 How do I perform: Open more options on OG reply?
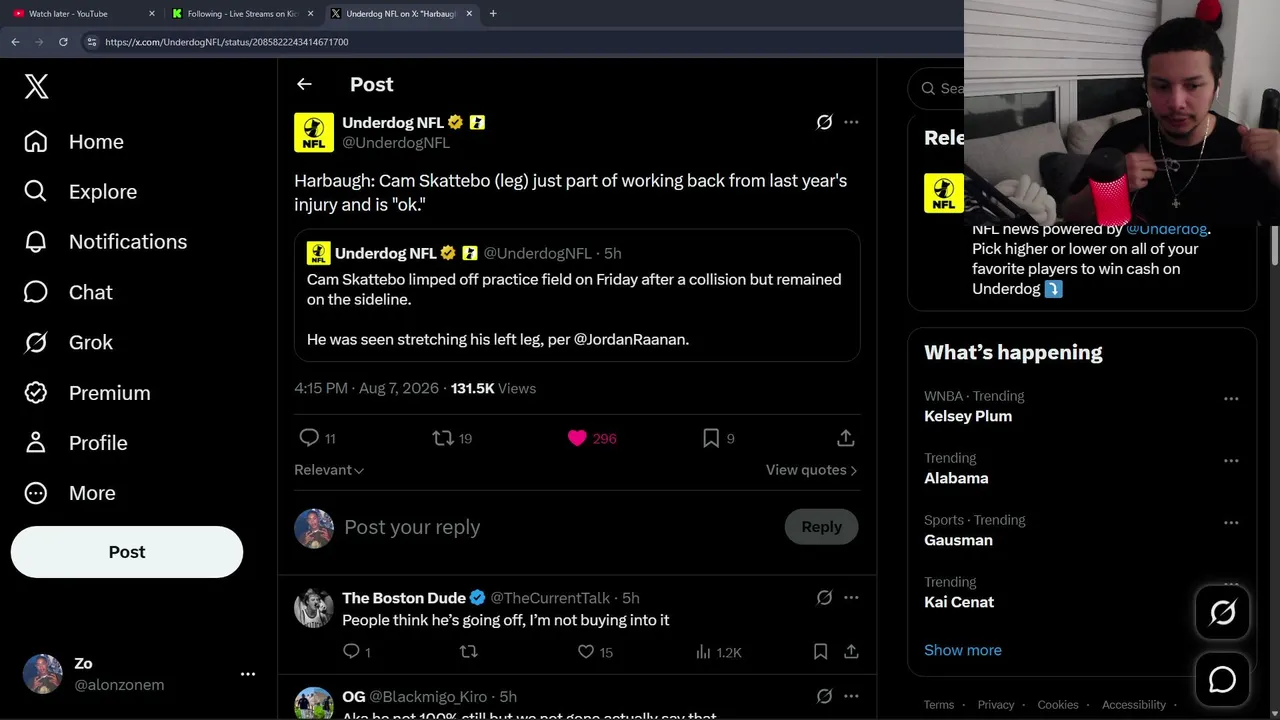tap(851, 696)
